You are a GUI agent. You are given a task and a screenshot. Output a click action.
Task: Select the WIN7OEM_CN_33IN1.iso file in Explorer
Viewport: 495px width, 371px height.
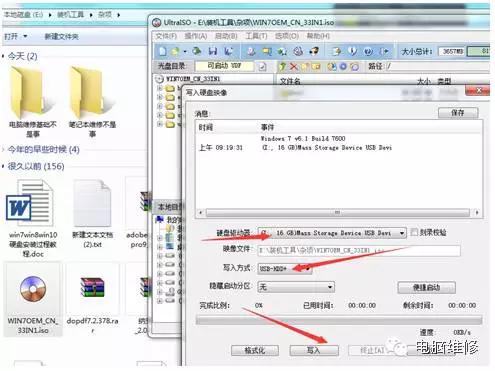tap(33, 300)
